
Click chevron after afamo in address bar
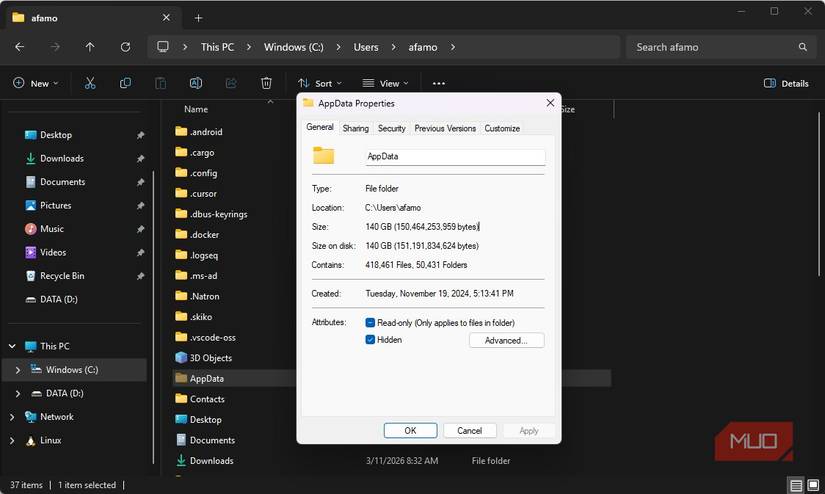[x=452, y=47]
